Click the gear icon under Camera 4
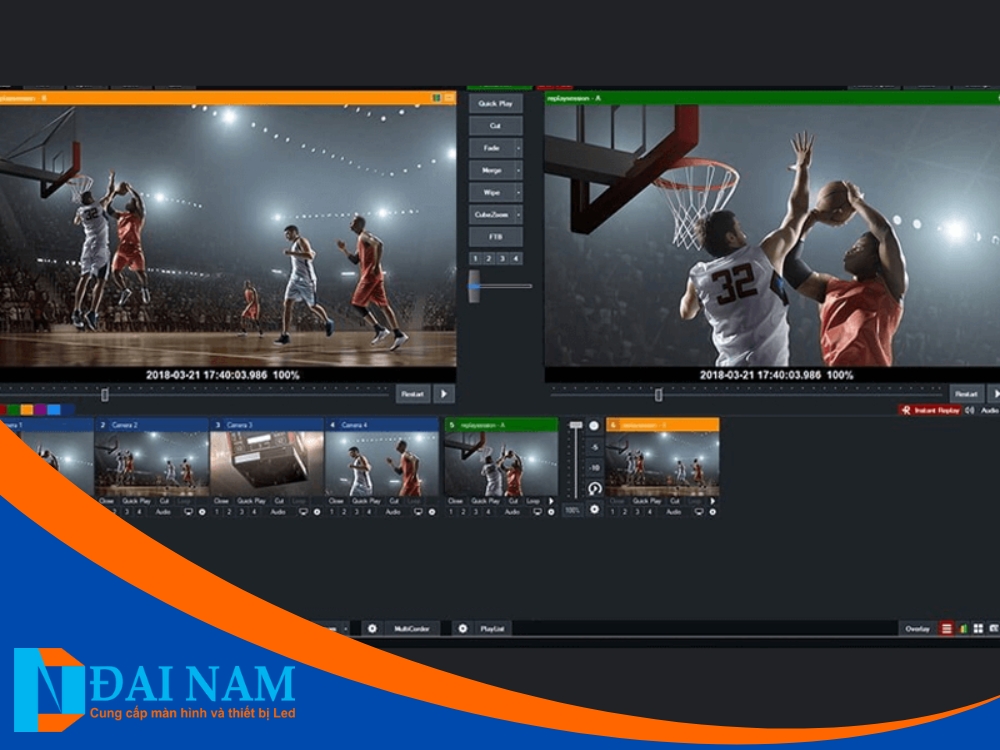The image size is (1000, 750). point(432,511)
